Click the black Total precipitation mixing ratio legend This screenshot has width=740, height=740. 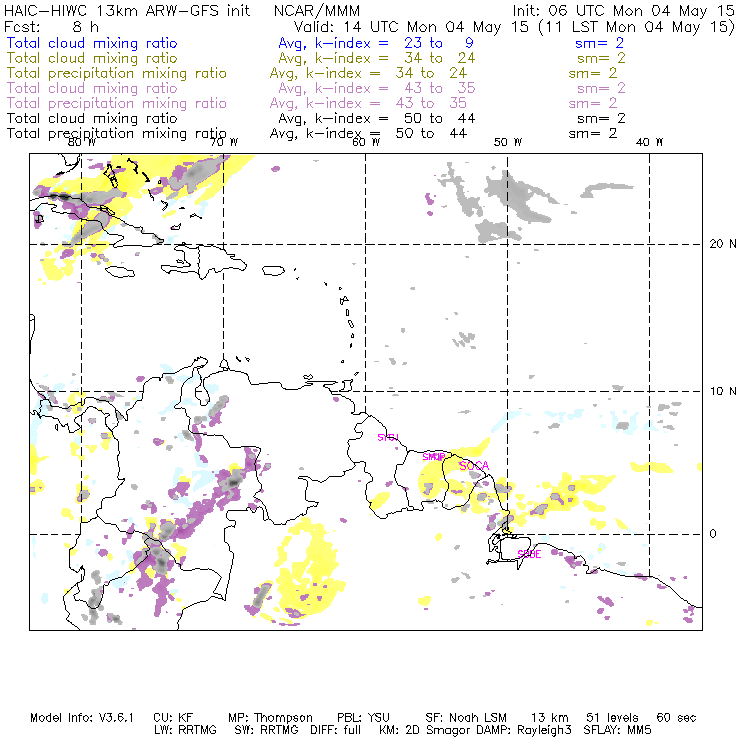pyautogui.click(x=117, y=134)
